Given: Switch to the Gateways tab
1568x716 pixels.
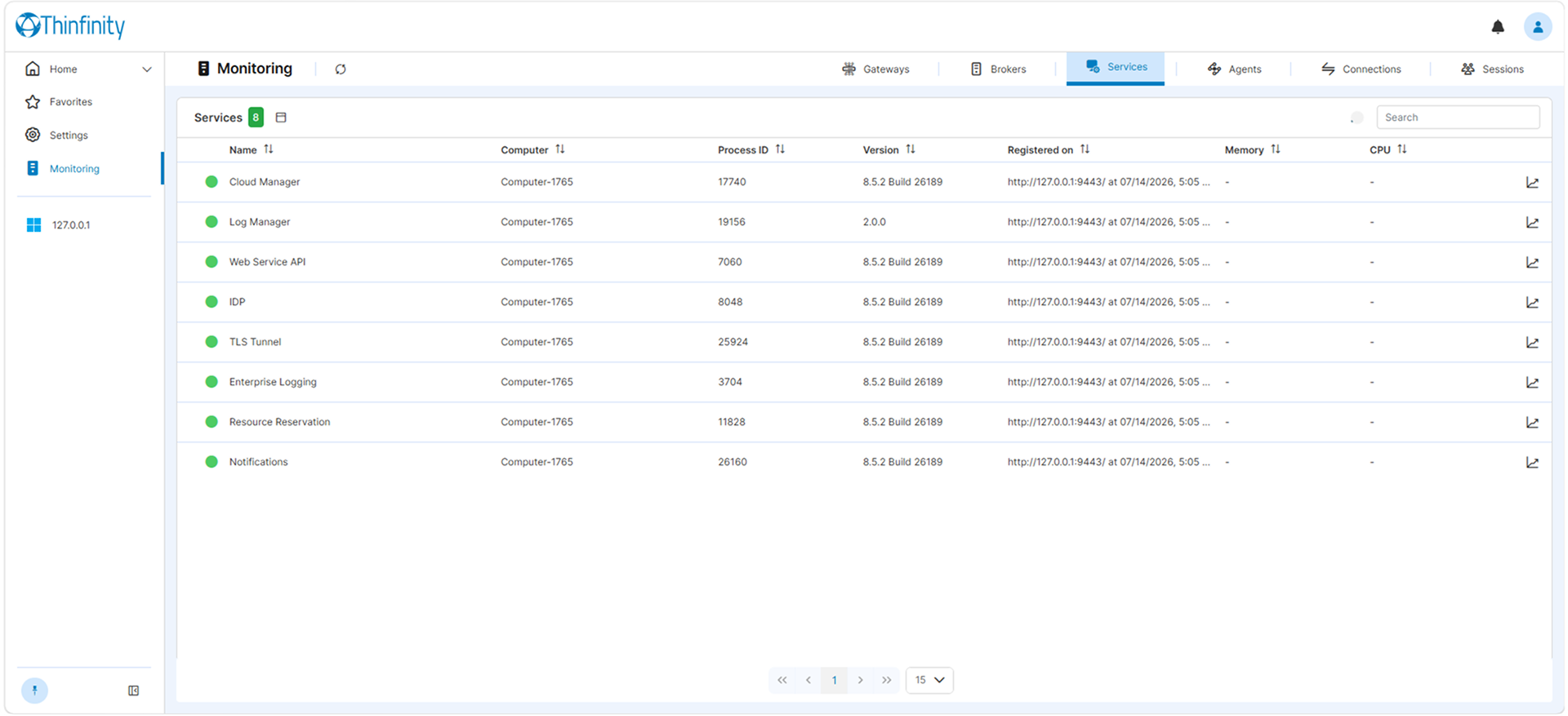Looking at the screenshot, I should 875,69.
